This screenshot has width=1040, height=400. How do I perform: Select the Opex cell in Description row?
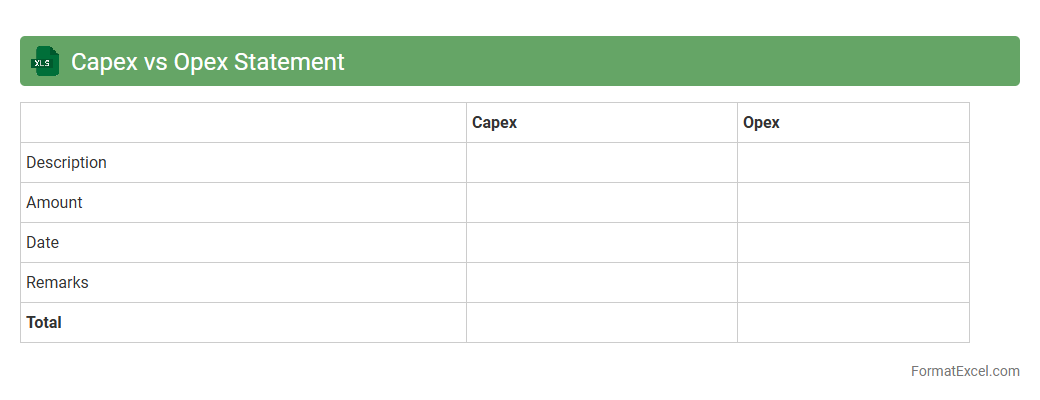coord(853,163)
